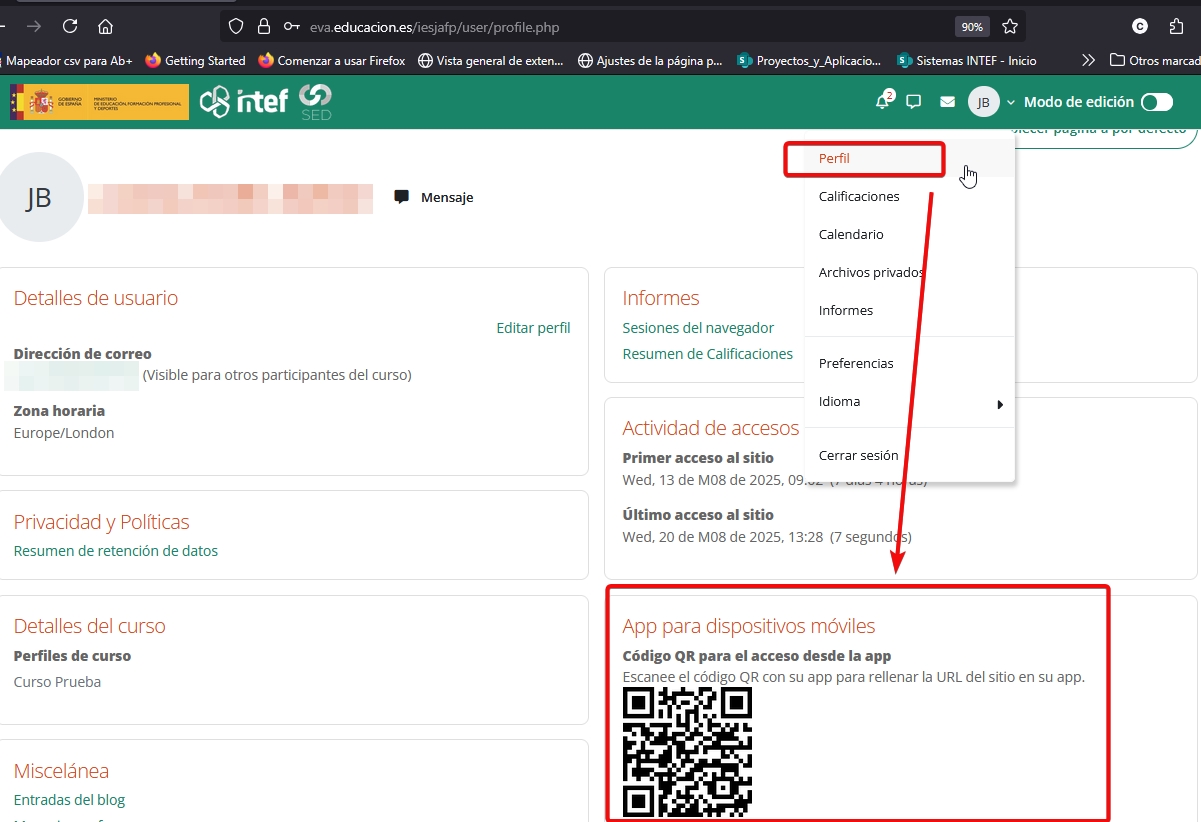Open the Ajustes de la página bookmark
Image resolution: width=1201 pixels, height=822 pixels.
(x=650, y=60)
